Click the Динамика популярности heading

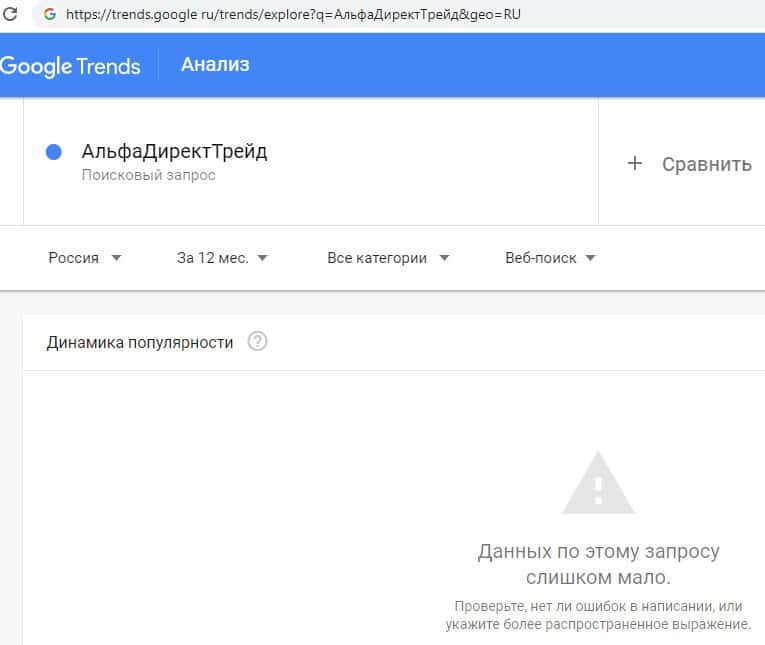[x=140, y=343]
